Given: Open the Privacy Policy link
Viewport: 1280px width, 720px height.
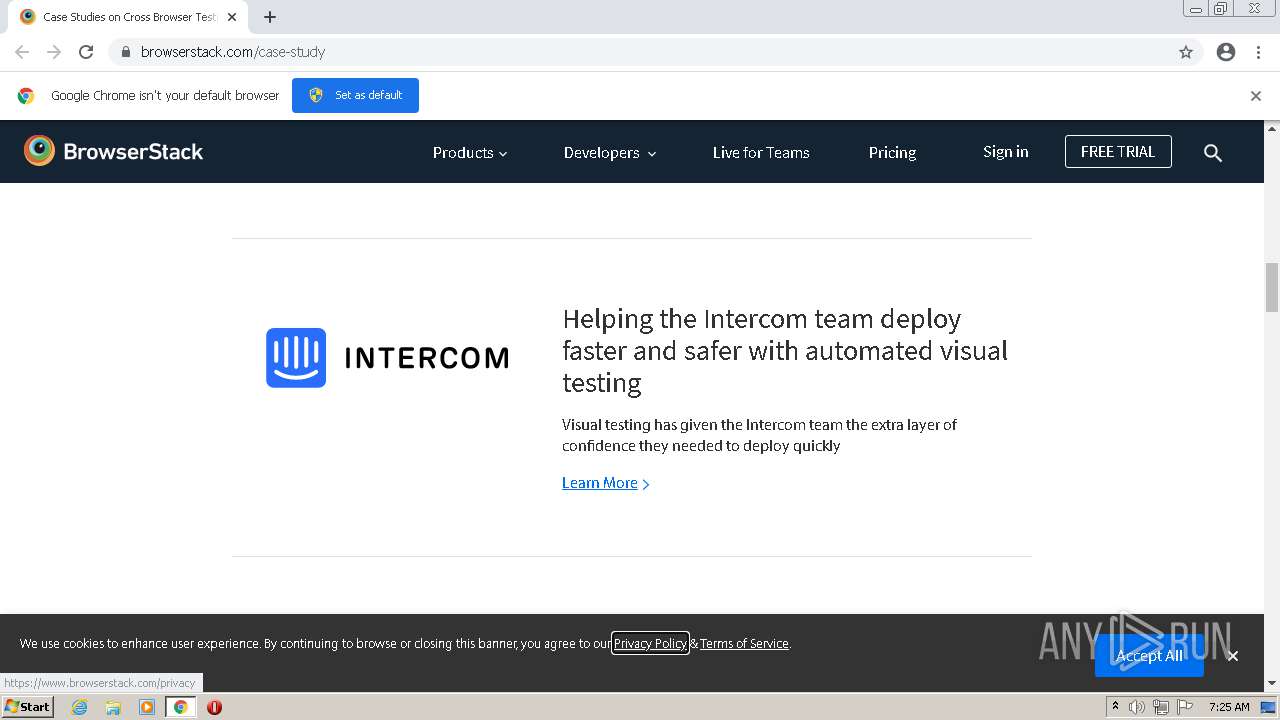Looking at the screenshot, I should [650, 643].
